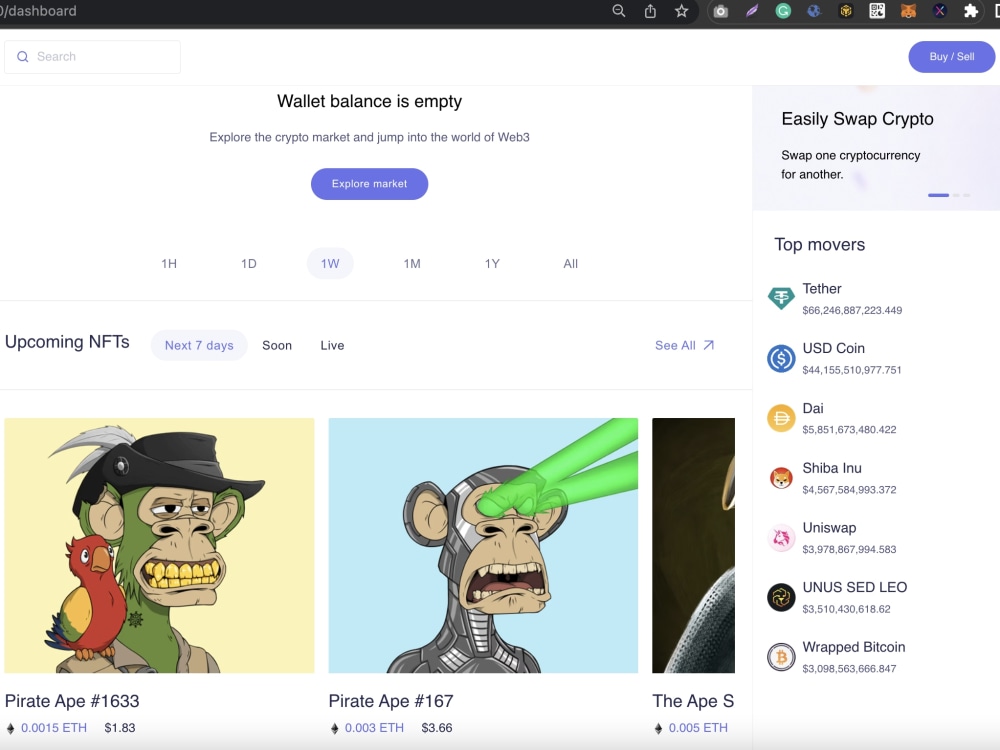Switch to Live NFT filter

(x=332, y=345)
